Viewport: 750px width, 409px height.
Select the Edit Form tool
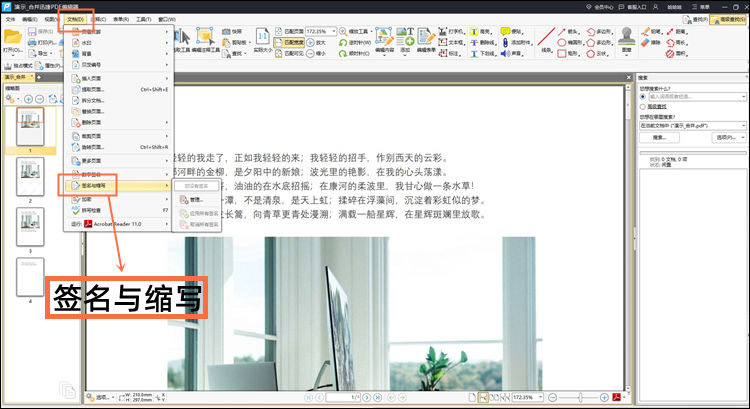(426, 41)
